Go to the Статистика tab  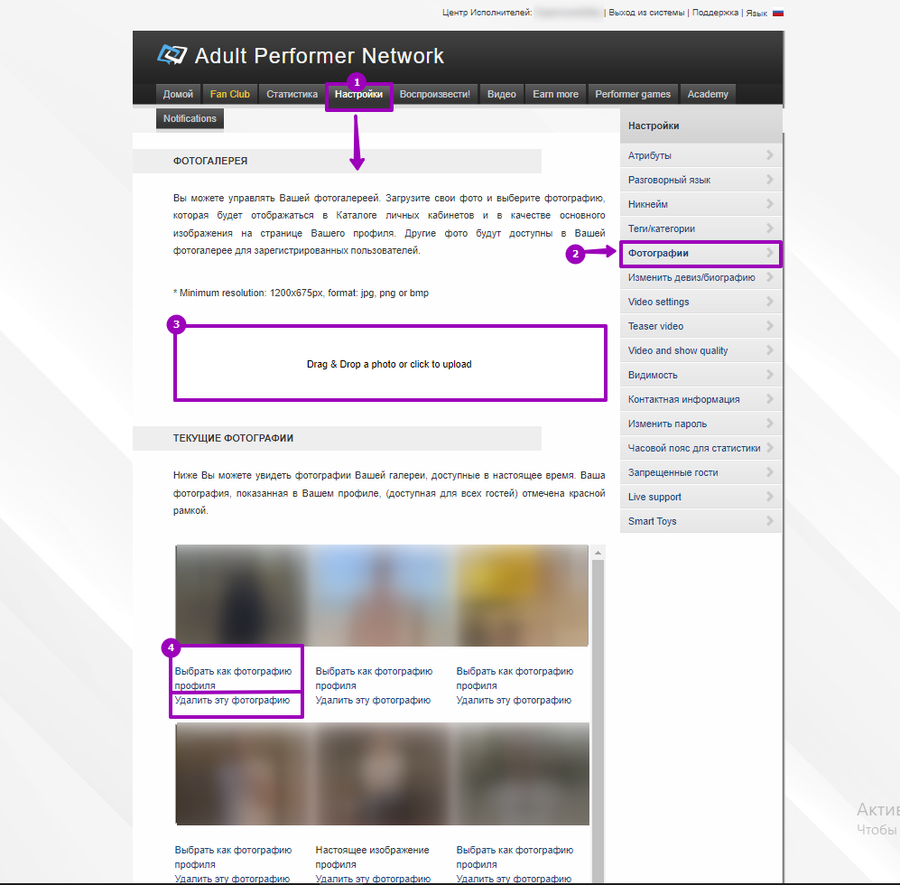point(292,94)
